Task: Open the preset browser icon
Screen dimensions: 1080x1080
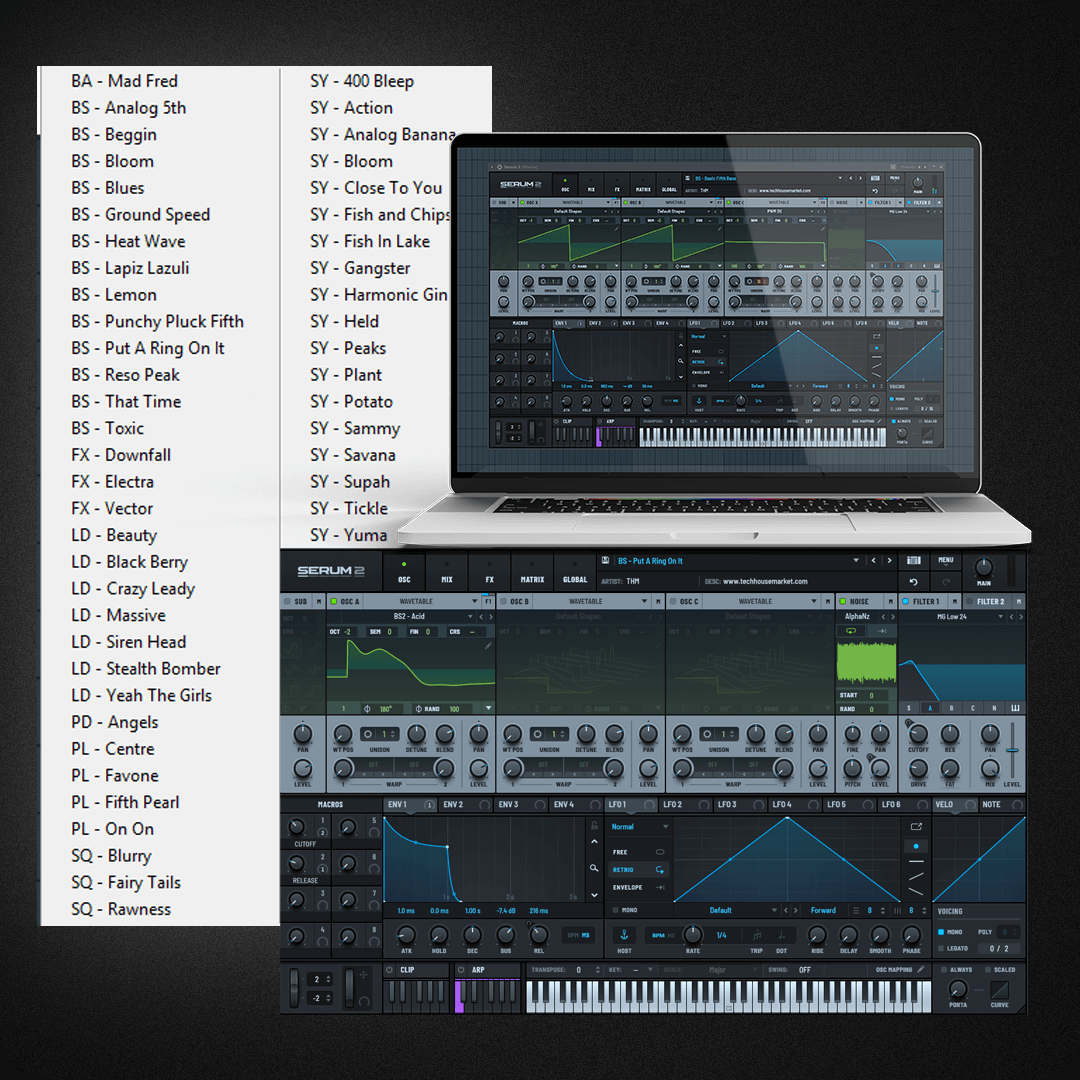Action: tap(914, 561)
